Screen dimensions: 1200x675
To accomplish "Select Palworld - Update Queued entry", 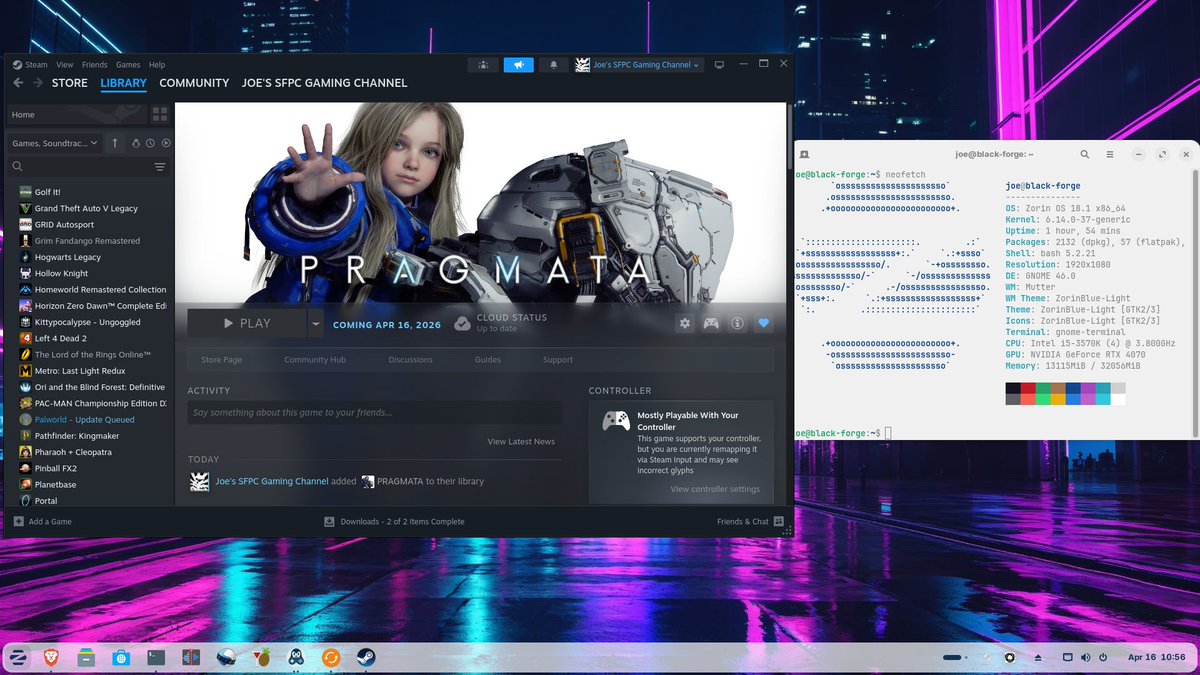I will (78, 419).
